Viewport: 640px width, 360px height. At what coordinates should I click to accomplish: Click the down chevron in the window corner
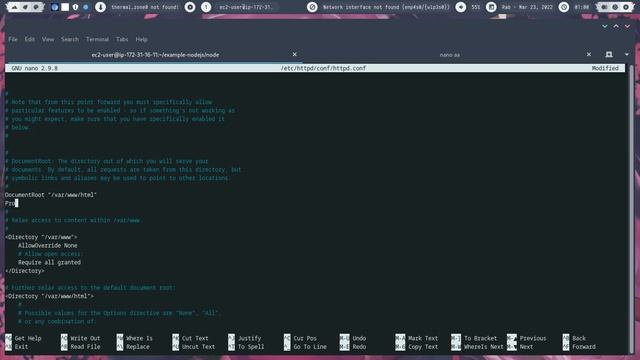click(604, 26)
